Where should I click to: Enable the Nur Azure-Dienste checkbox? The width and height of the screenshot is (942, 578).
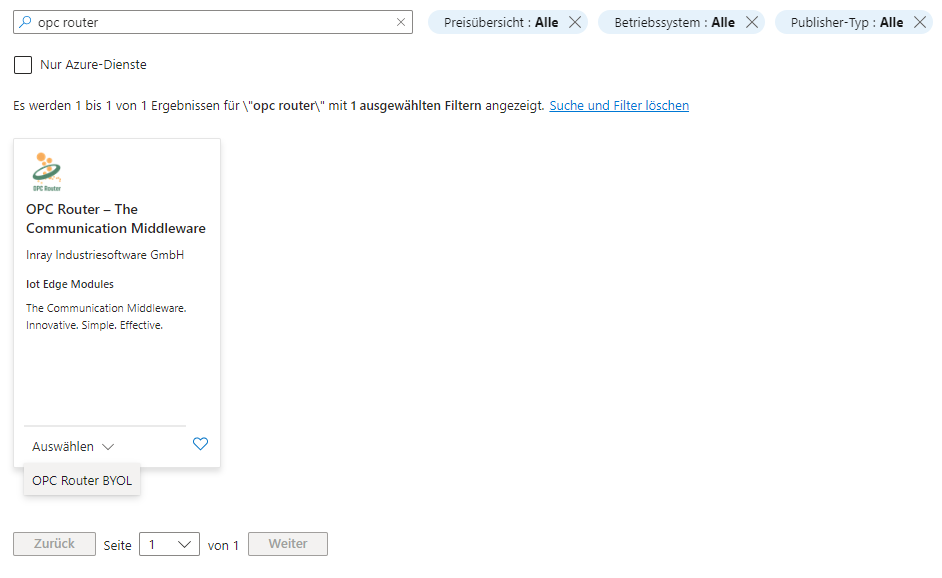pyautogui.click(x=23, y=65)
